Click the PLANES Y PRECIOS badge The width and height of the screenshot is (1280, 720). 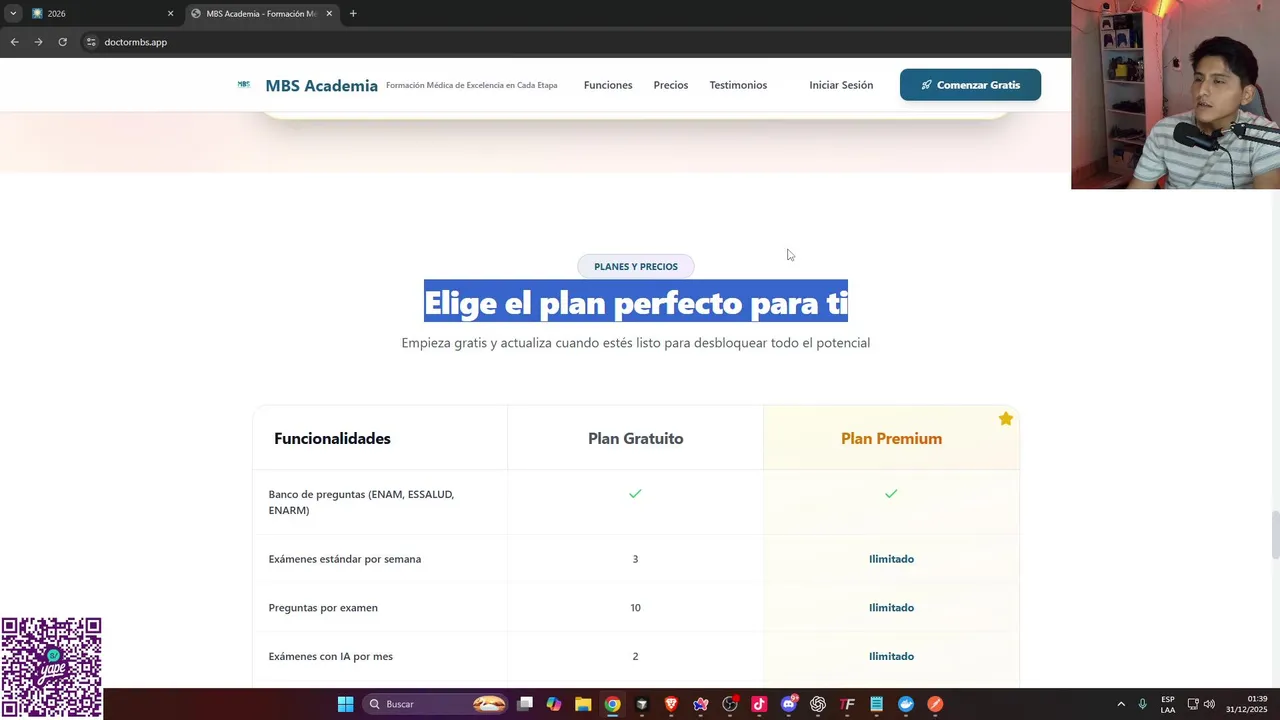point(636,266)
